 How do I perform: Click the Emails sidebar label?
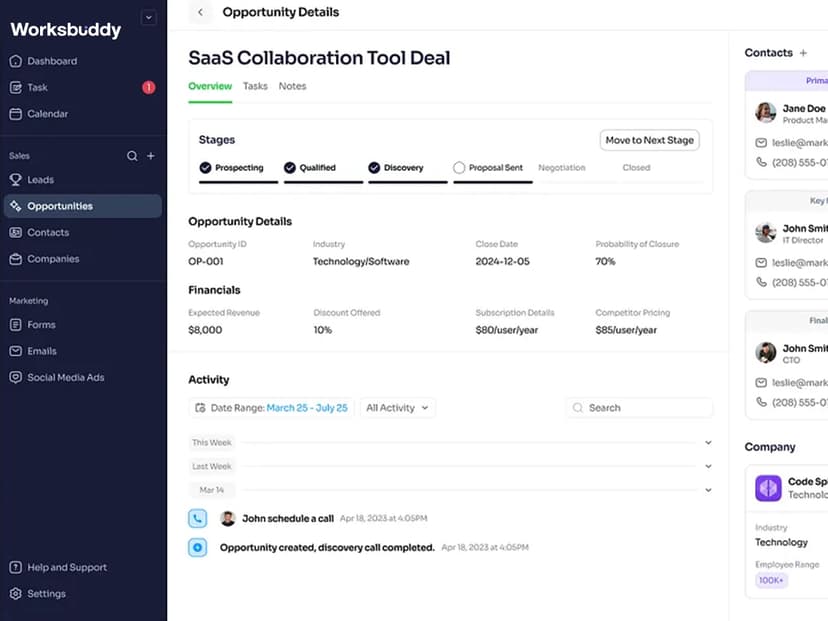click(x=42, y=351)
